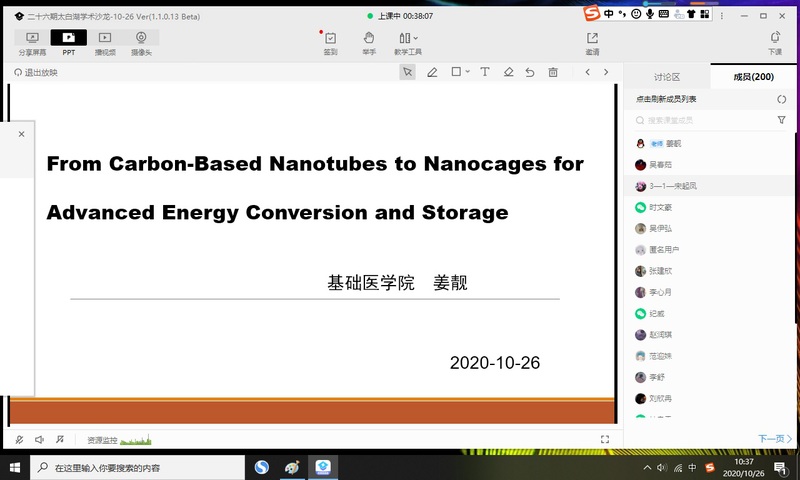Viewport: 800px width, 480px height.
Task: Select the pointer cursor tool
Action: (x=407, y=72)
